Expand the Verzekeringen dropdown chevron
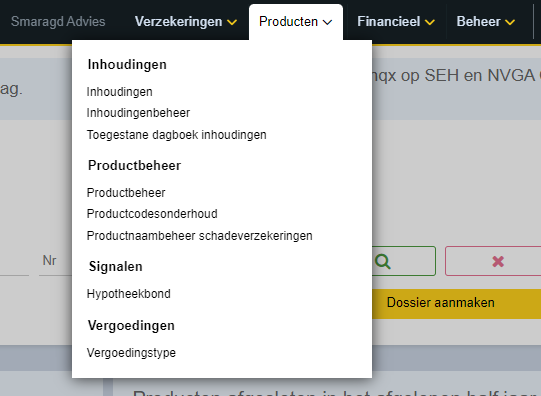The image size is (541, 396). click(x=232, y=22)
